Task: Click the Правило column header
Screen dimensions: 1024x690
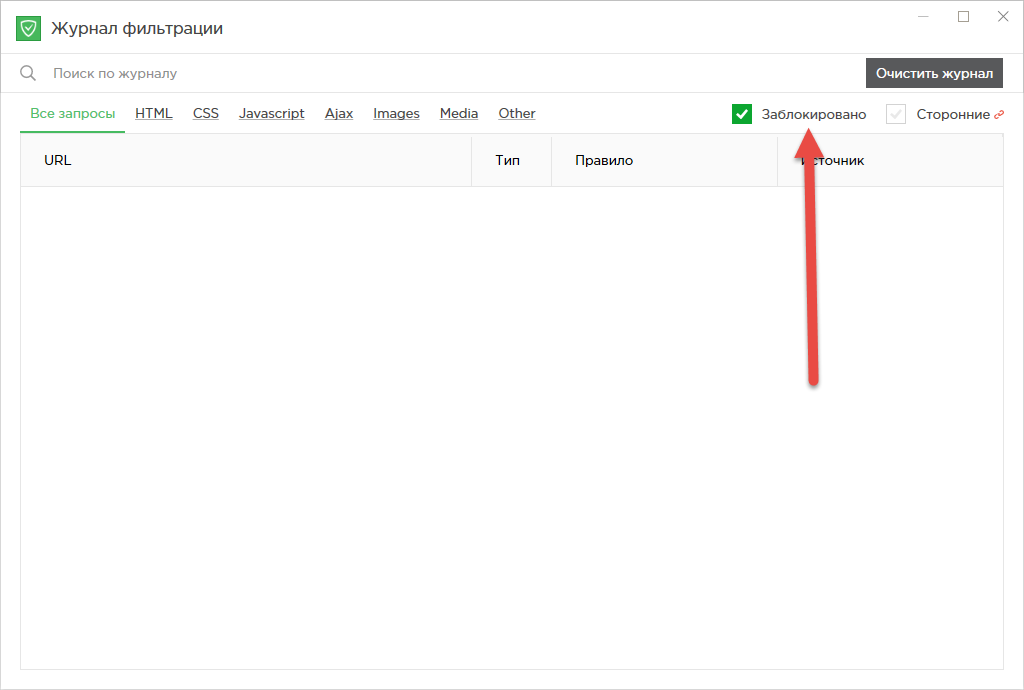Action: tap(604, 160)
